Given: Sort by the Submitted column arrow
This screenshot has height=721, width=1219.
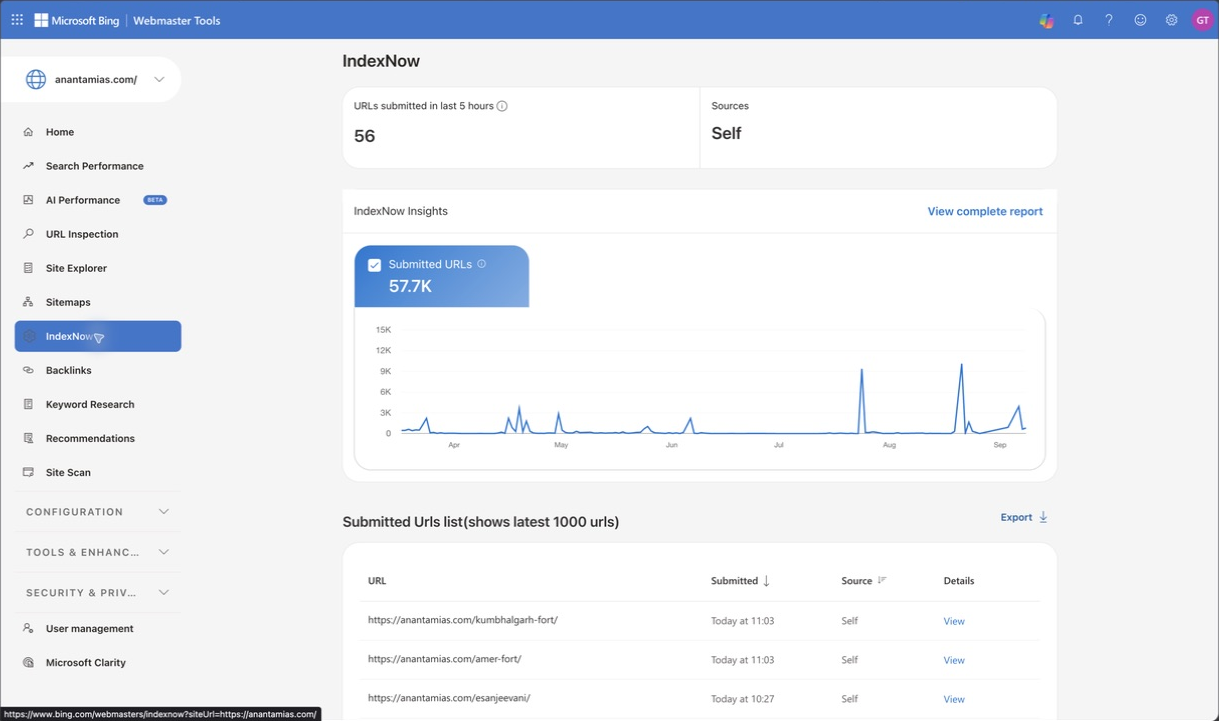Looking at the screenshot, I should pos(766,581).
